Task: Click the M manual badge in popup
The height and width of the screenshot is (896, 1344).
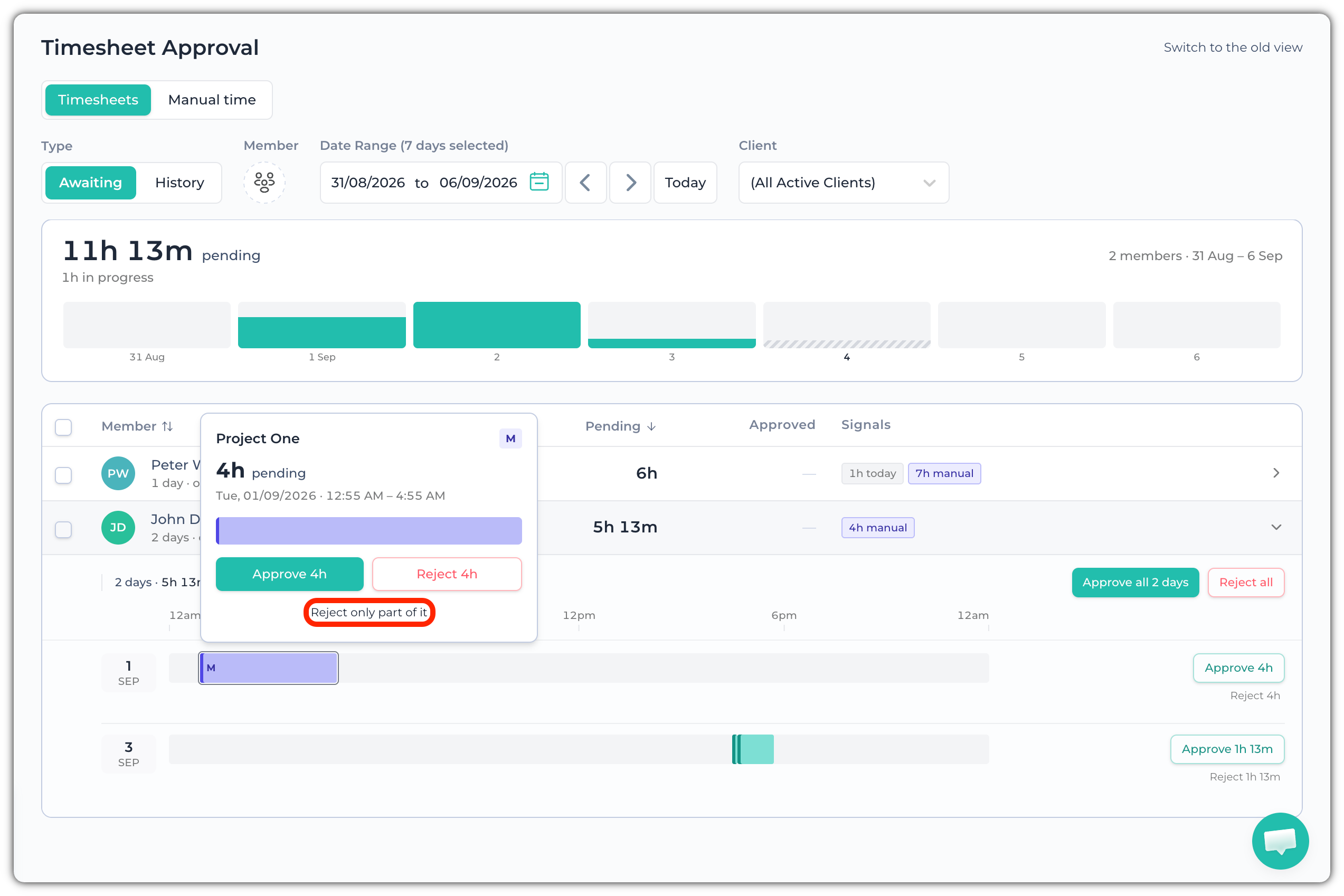Action: point(510,439)
